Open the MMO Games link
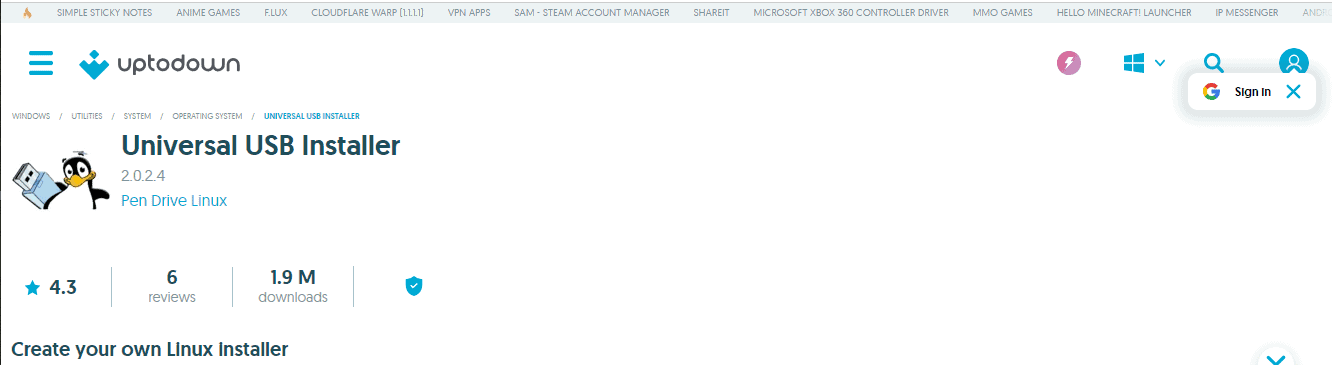Image resolution: width=1332 pixels, height=365 pixels. [x=1003, y=12]
